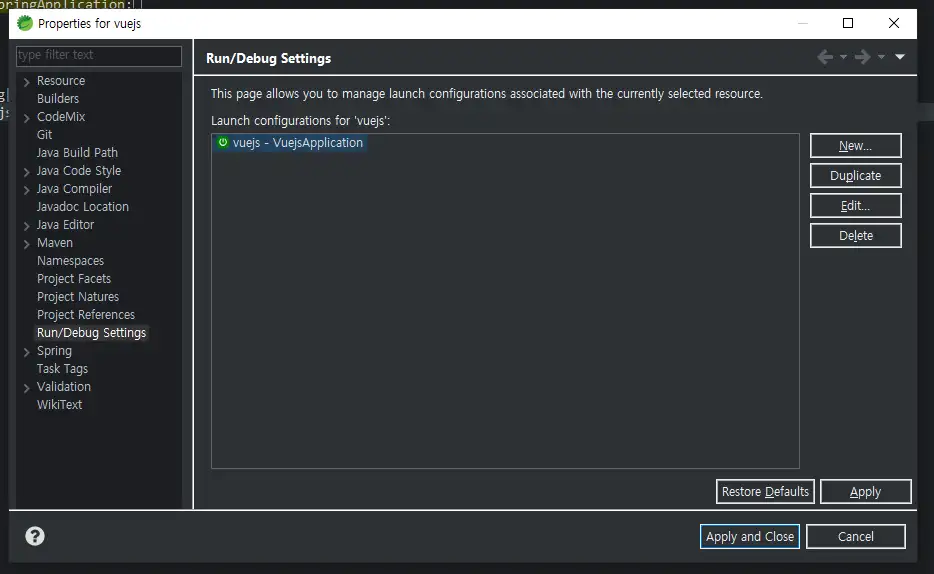Open the Task Tags page
The width and height of the screenshot is (934, 574).
click(62, 369)
